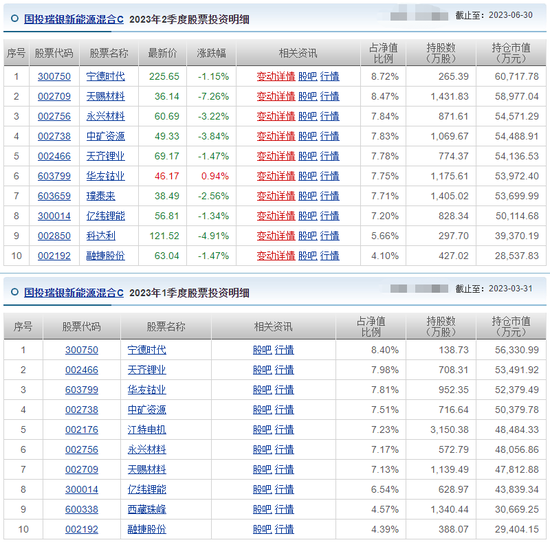Select share count 3,150.38 cell
This screenshot has width=550, height=547.
(x=441, y=429)
